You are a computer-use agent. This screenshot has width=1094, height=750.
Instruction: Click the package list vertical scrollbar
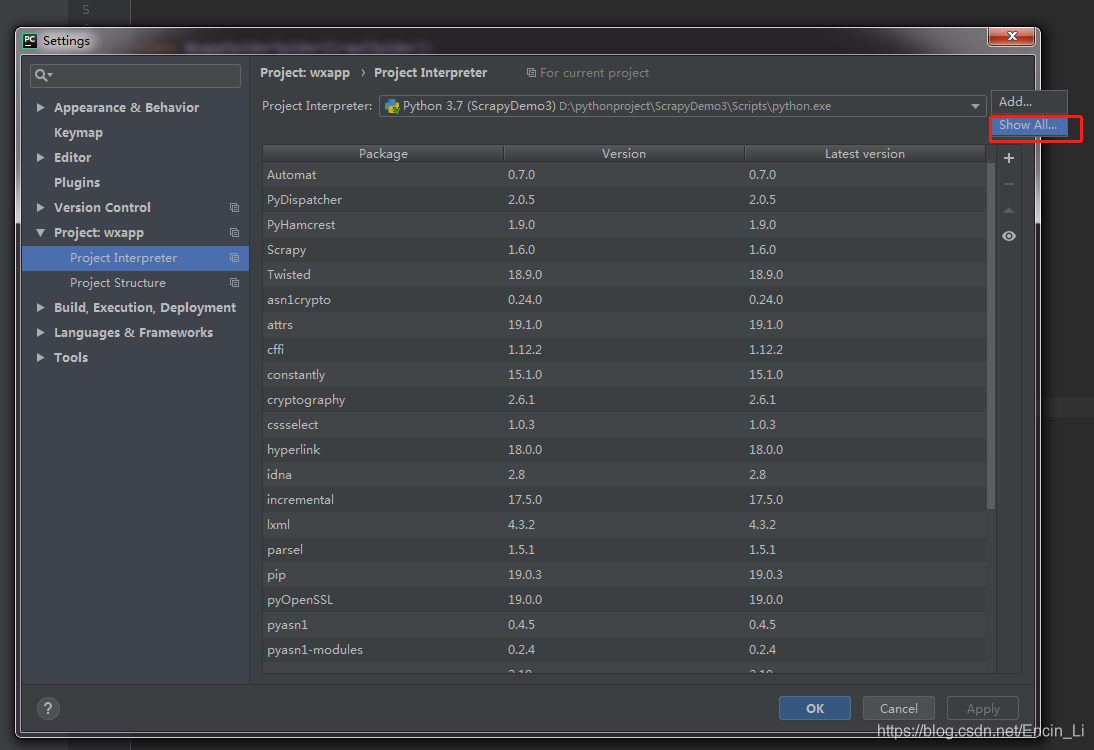pos(991,335)
